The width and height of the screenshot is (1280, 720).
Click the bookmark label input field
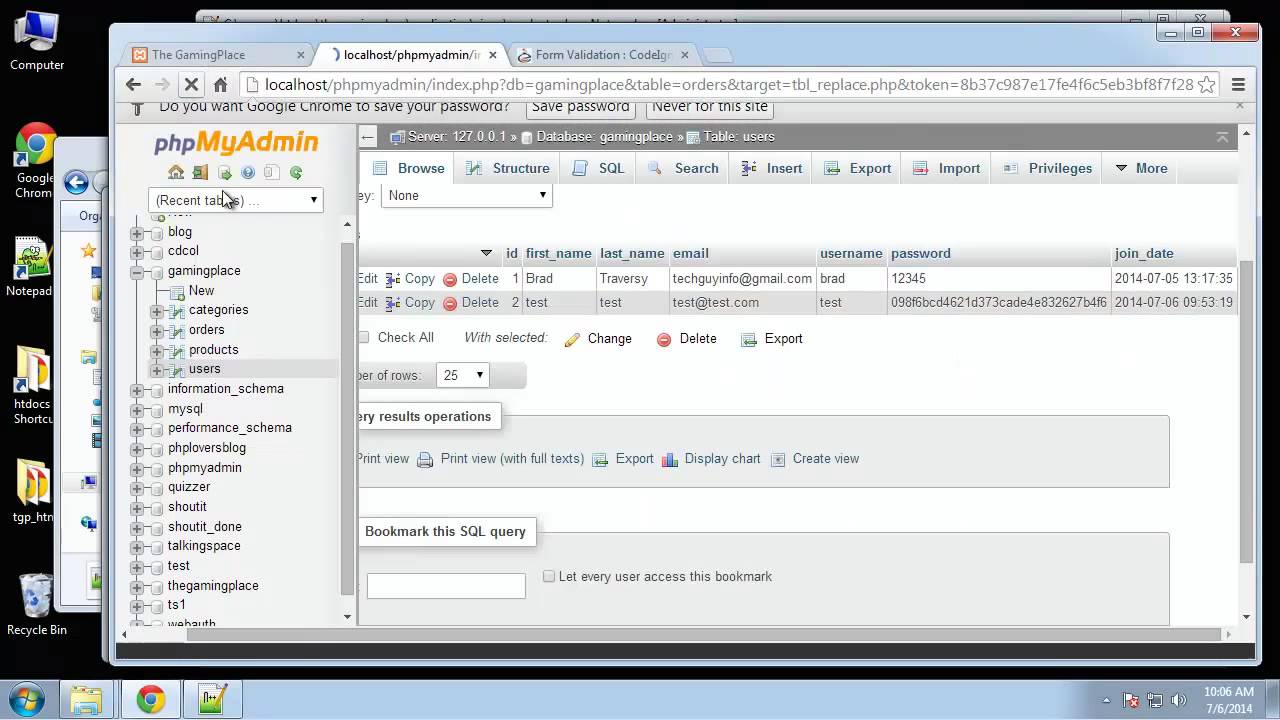click(446, 586)
